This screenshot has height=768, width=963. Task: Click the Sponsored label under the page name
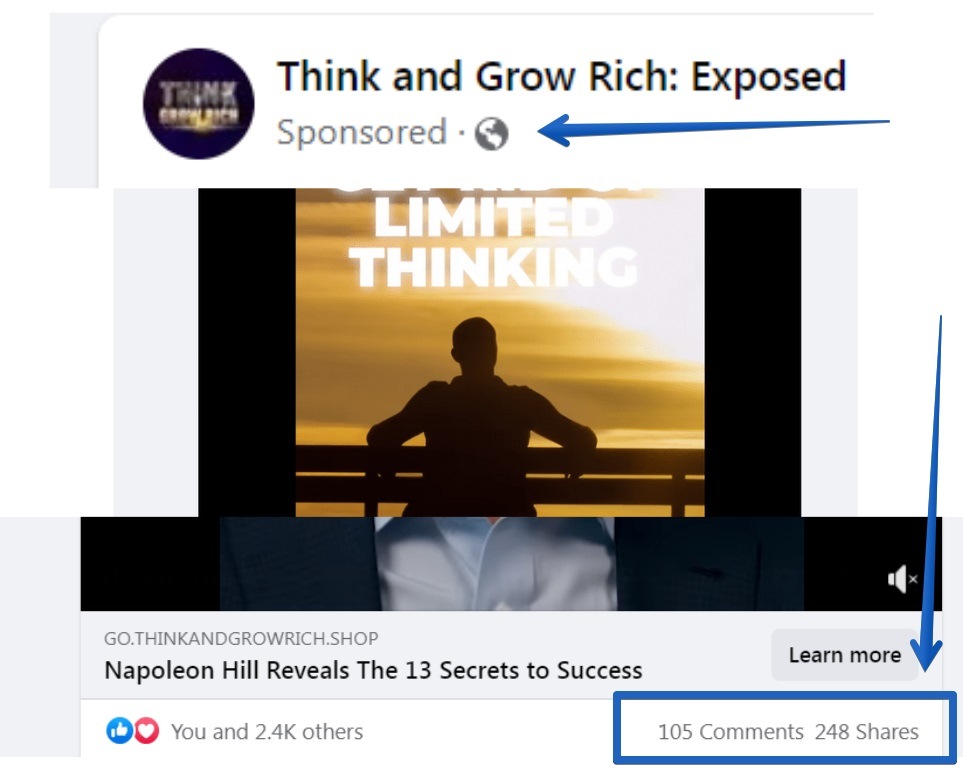tap(361, 132)
